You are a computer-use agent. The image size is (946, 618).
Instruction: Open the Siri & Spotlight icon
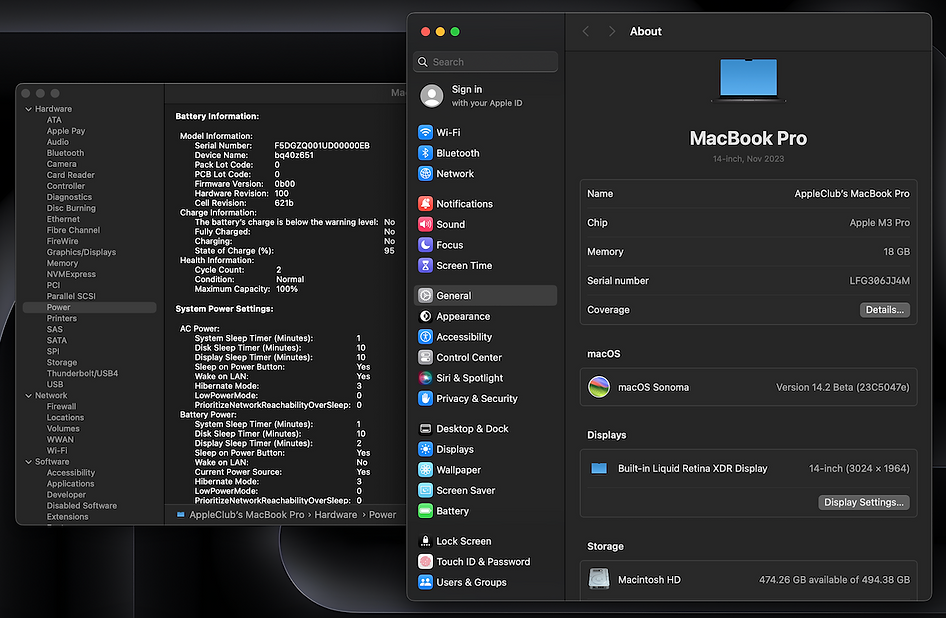tap(425, 377)
